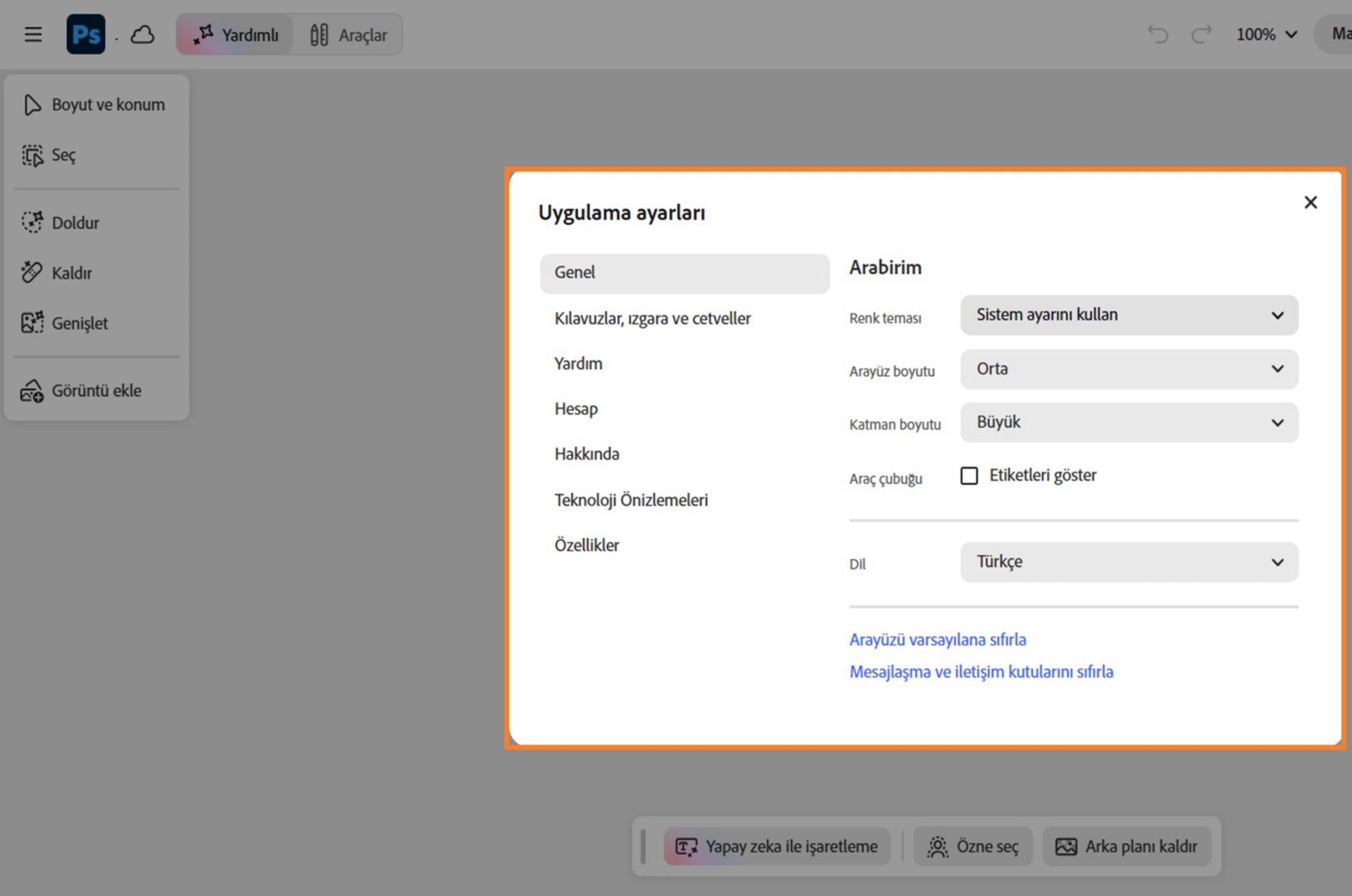Image resolution: width=1352 pixels, height=896 pixels.
Task: Click Yapay zeka ile işaretleme button
Action: 777,846
